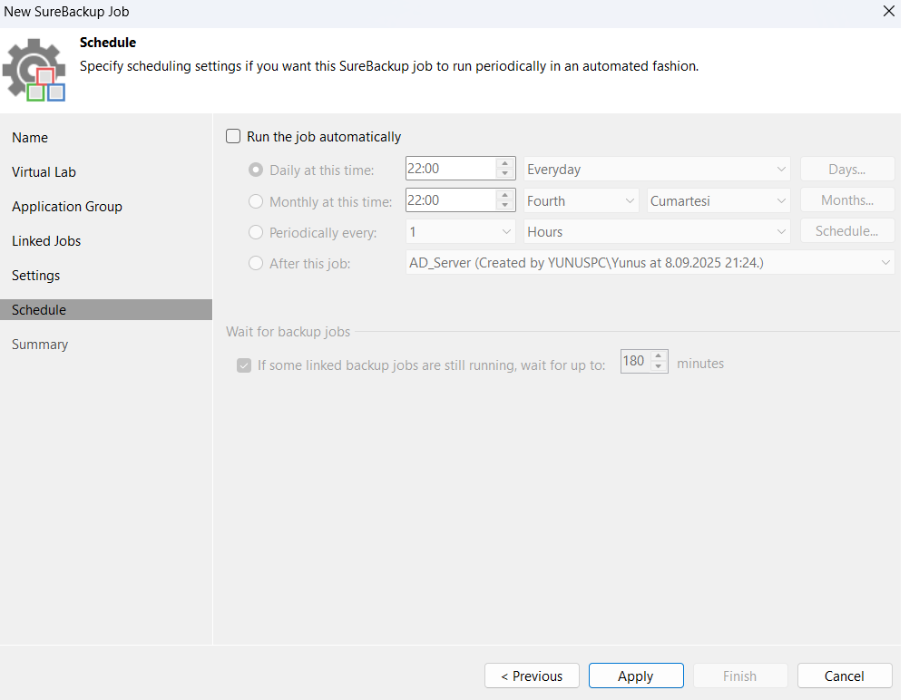Select the After this job option

[256, 263]
